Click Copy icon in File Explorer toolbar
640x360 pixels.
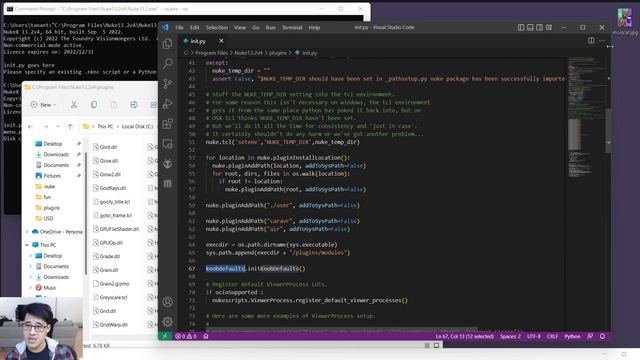94,104
